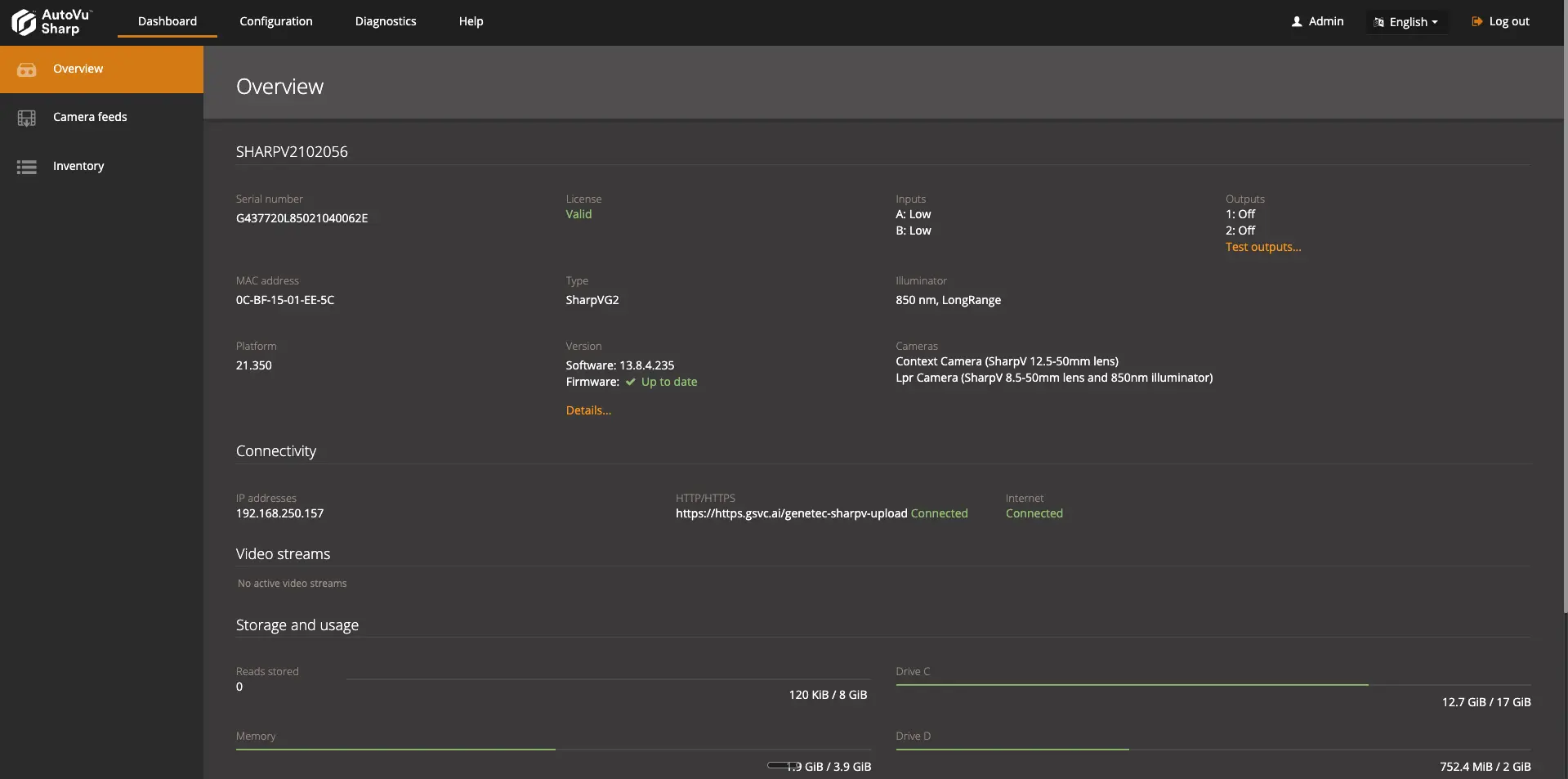Click the 752.4 MiB / 2 GiB value
This screenshot has width=1568, height=779.
1485,767
